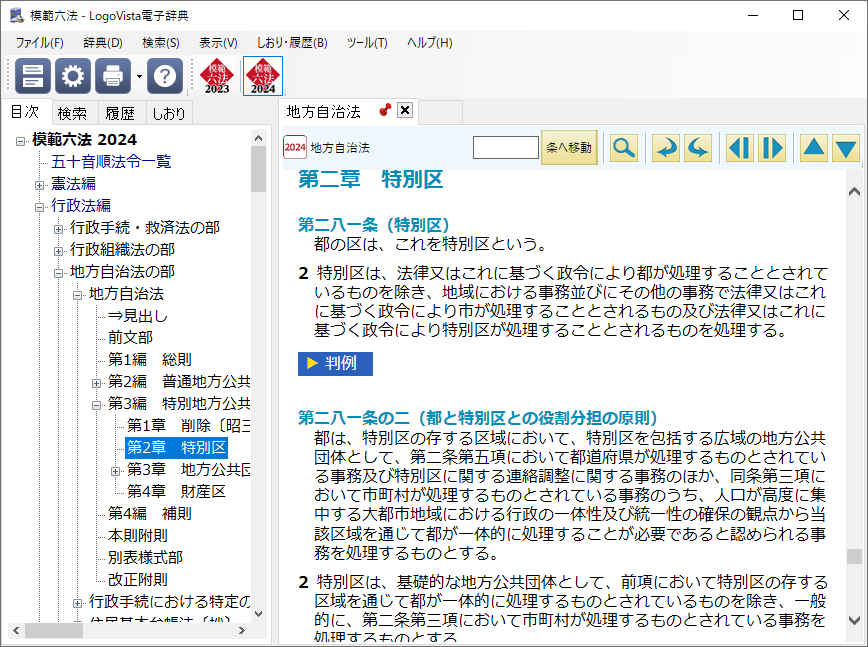
Task: Select 前文部 tree item
Action: [x=131, y=338]
